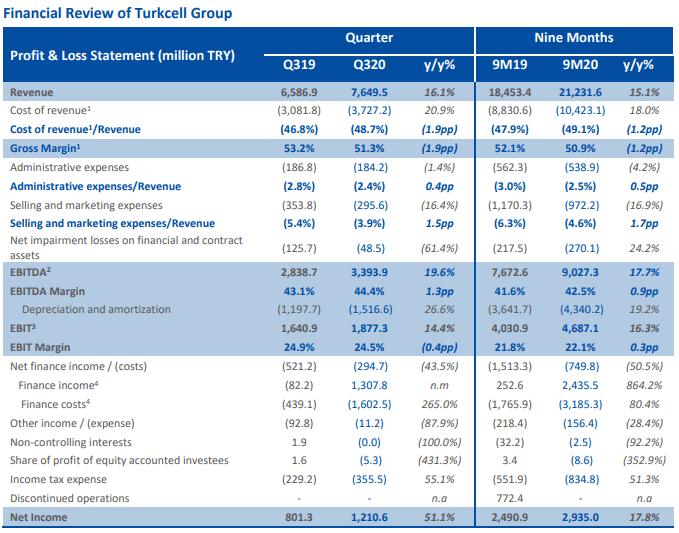Click the 'Cost of revenue¹/Revenue' row label
The width and height of the screenshot is (679, 533).
click(75, 129)
